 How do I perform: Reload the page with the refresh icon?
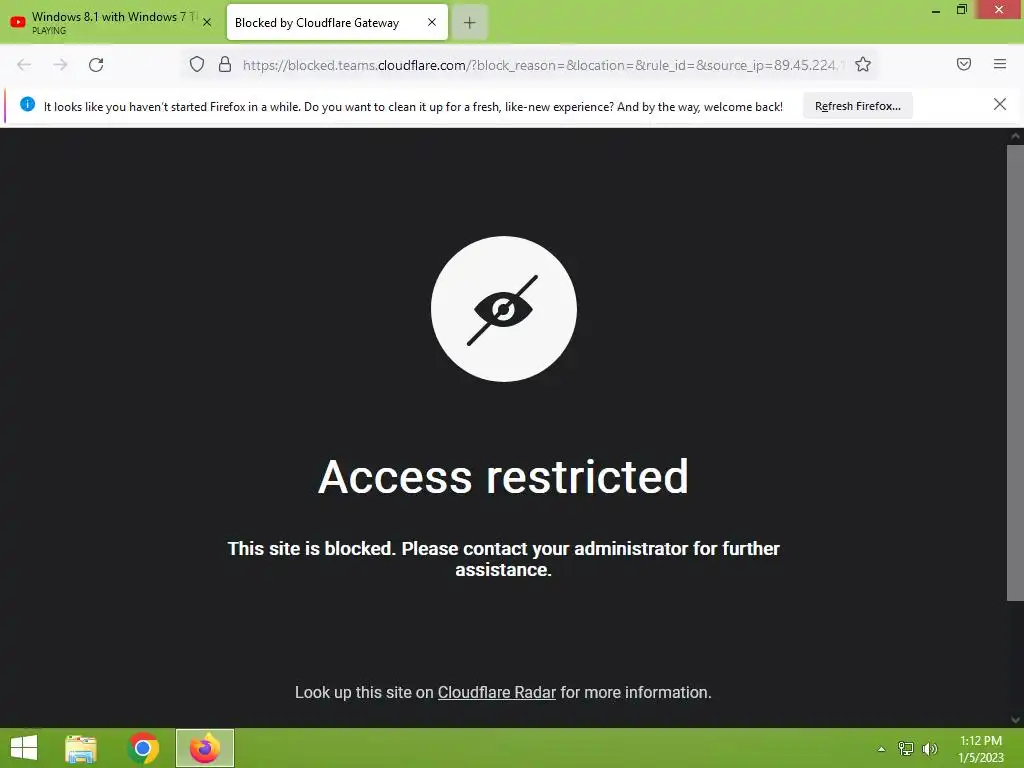click(96, 65)
